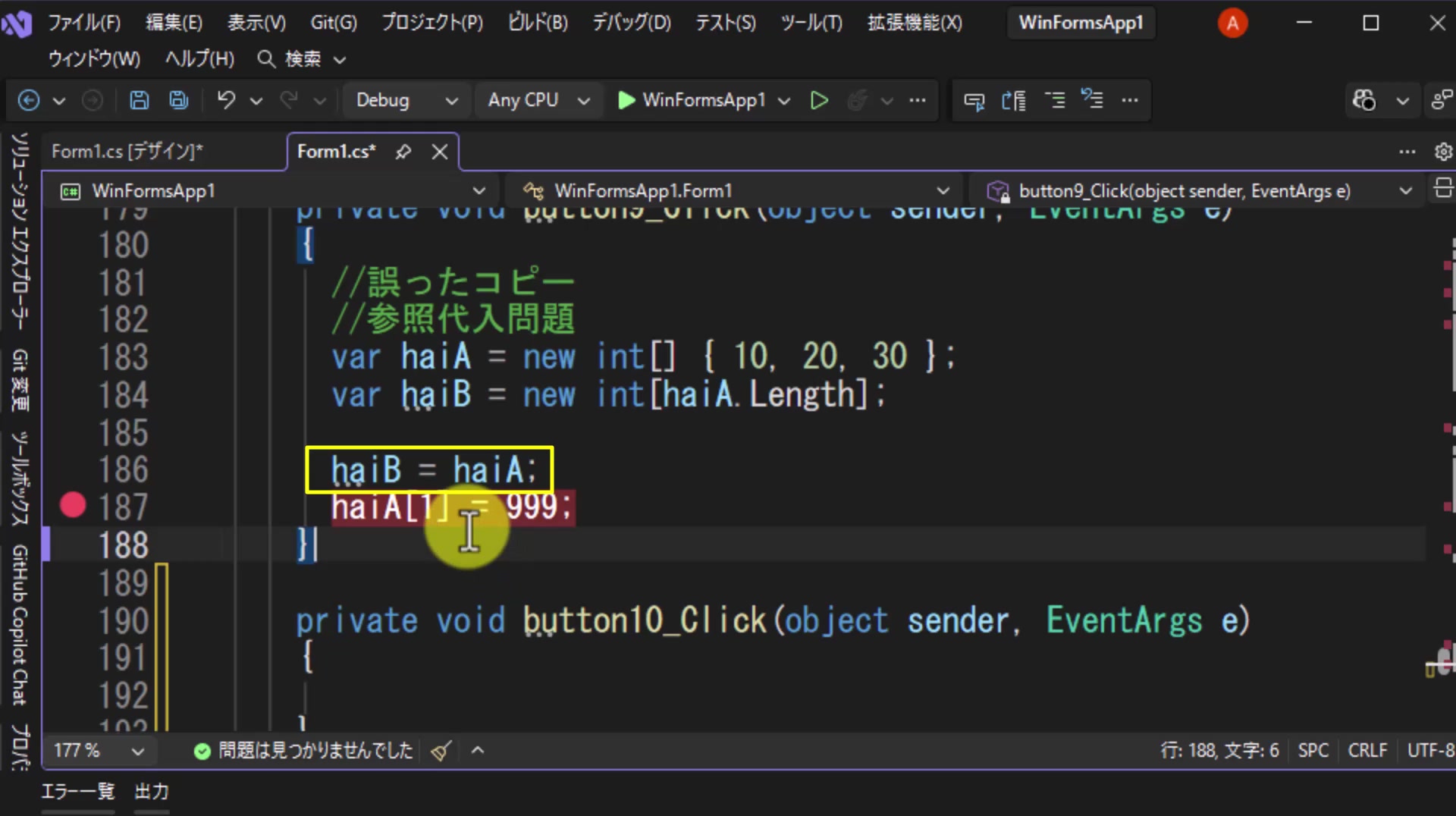
Task: Click the CRLF line ending indicator
Action: click(1367, 751)
